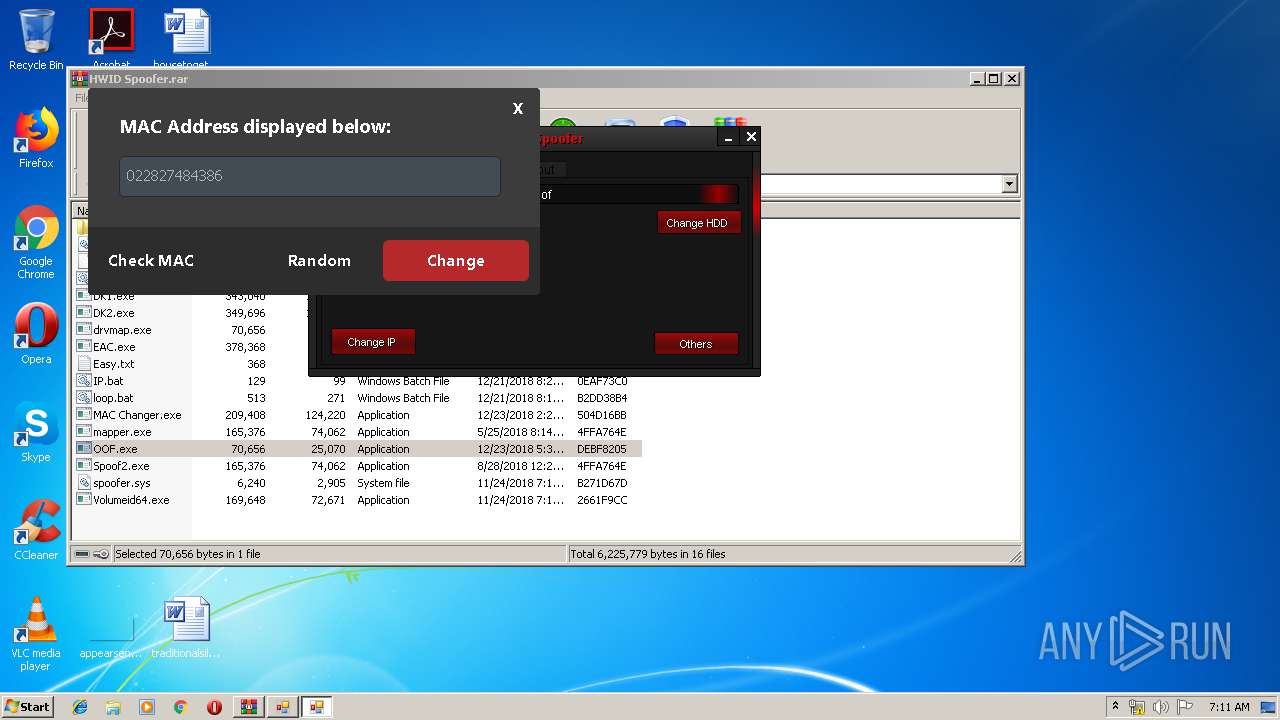
Task: Show hidden system tray icons
Action: [x=1115, y=707]
